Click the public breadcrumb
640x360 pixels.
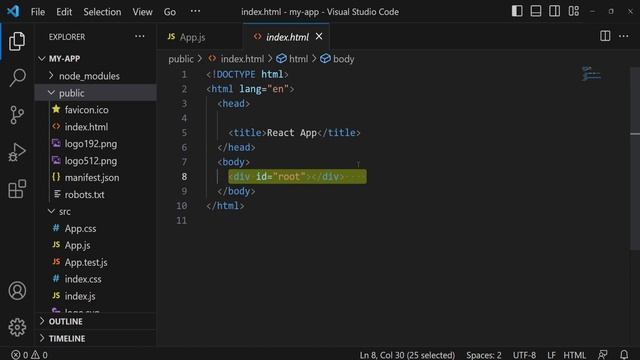181,59
